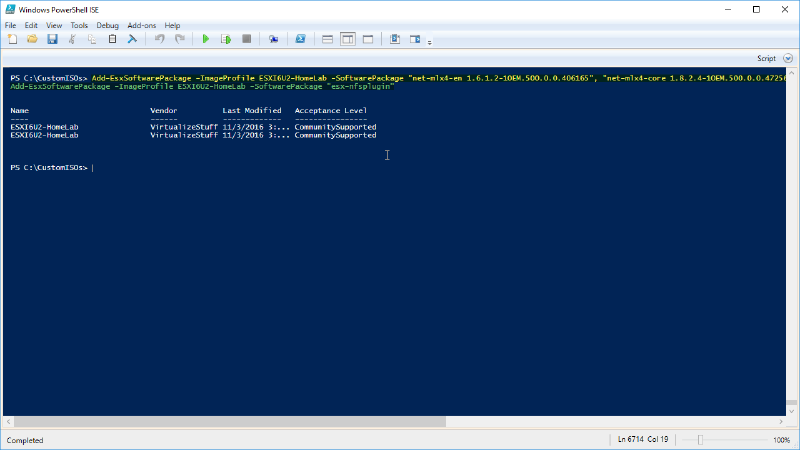The height and width of the screenshot is (450, 800).
Task: Click the vertical scrollbar up arrow
Action: pyautogui.click(x=791, y=73)
